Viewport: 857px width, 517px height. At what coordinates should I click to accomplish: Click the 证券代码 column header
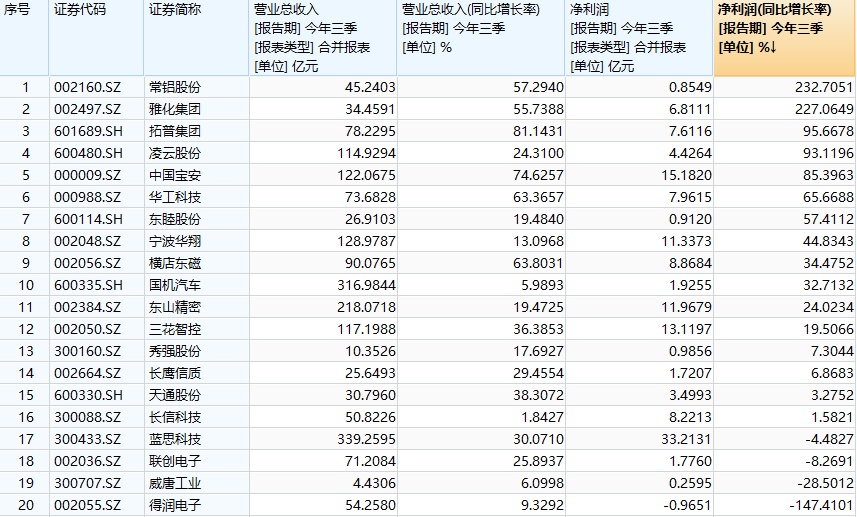tap(96, 38)
